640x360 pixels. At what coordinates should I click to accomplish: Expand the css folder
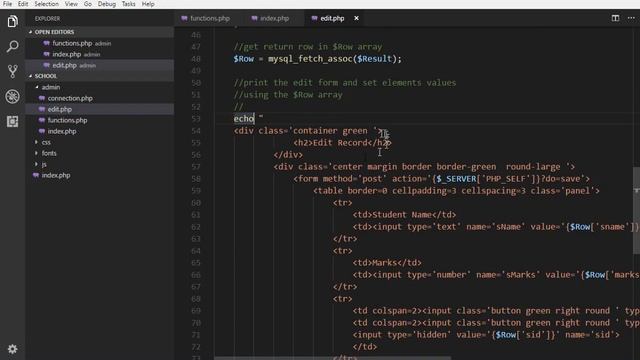coord(46,142)
